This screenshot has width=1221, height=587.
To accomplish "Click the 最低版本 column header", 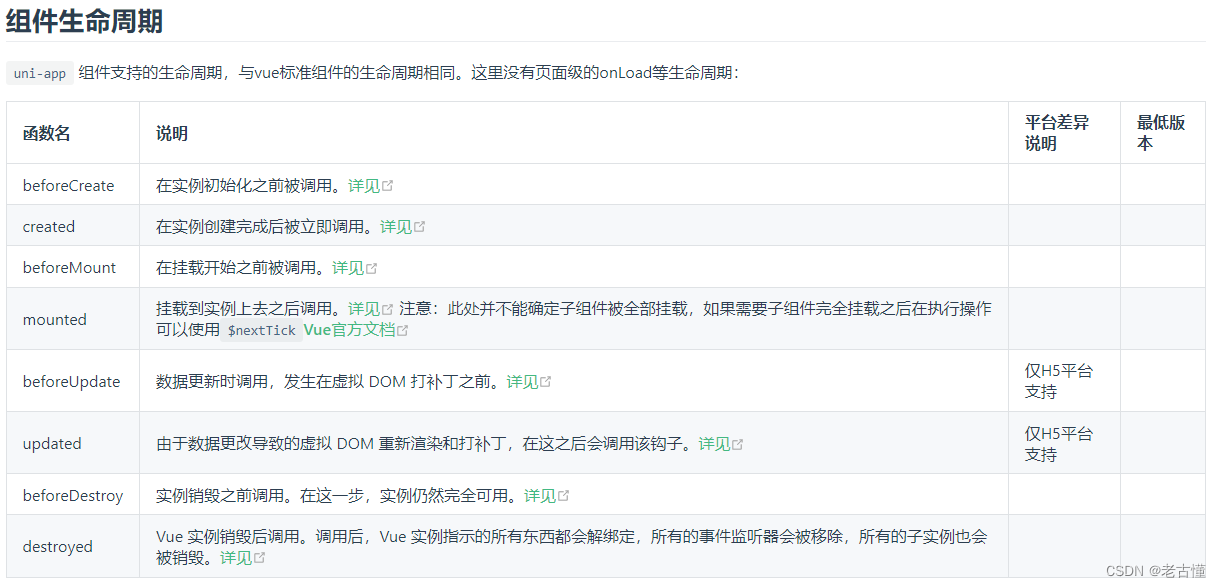I will (x=1161, y=133).
